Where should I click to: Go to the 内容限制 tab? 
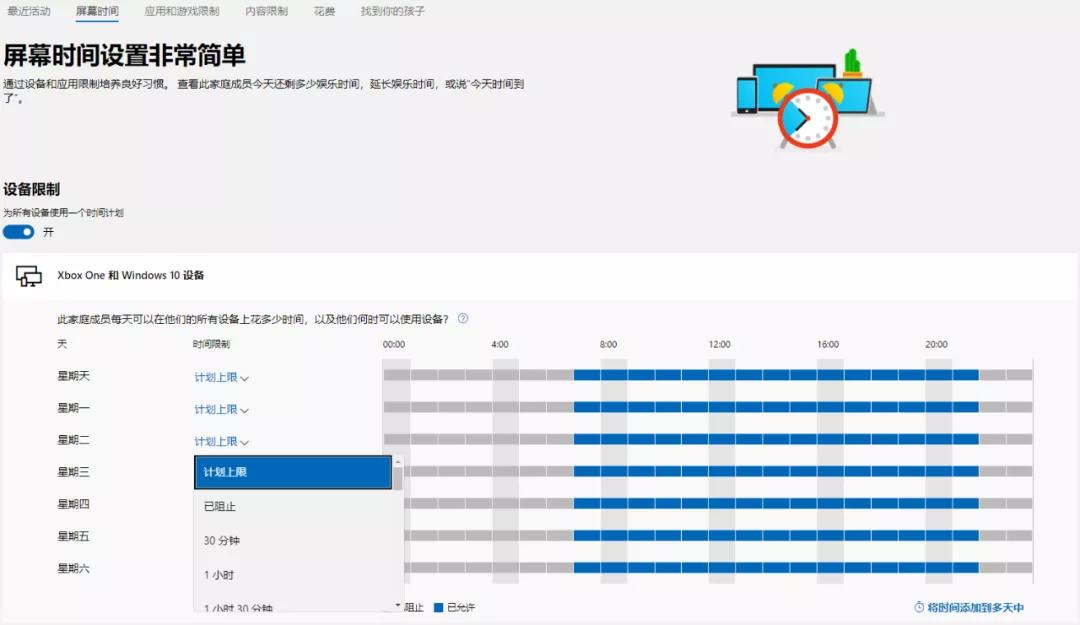point(266,11)
